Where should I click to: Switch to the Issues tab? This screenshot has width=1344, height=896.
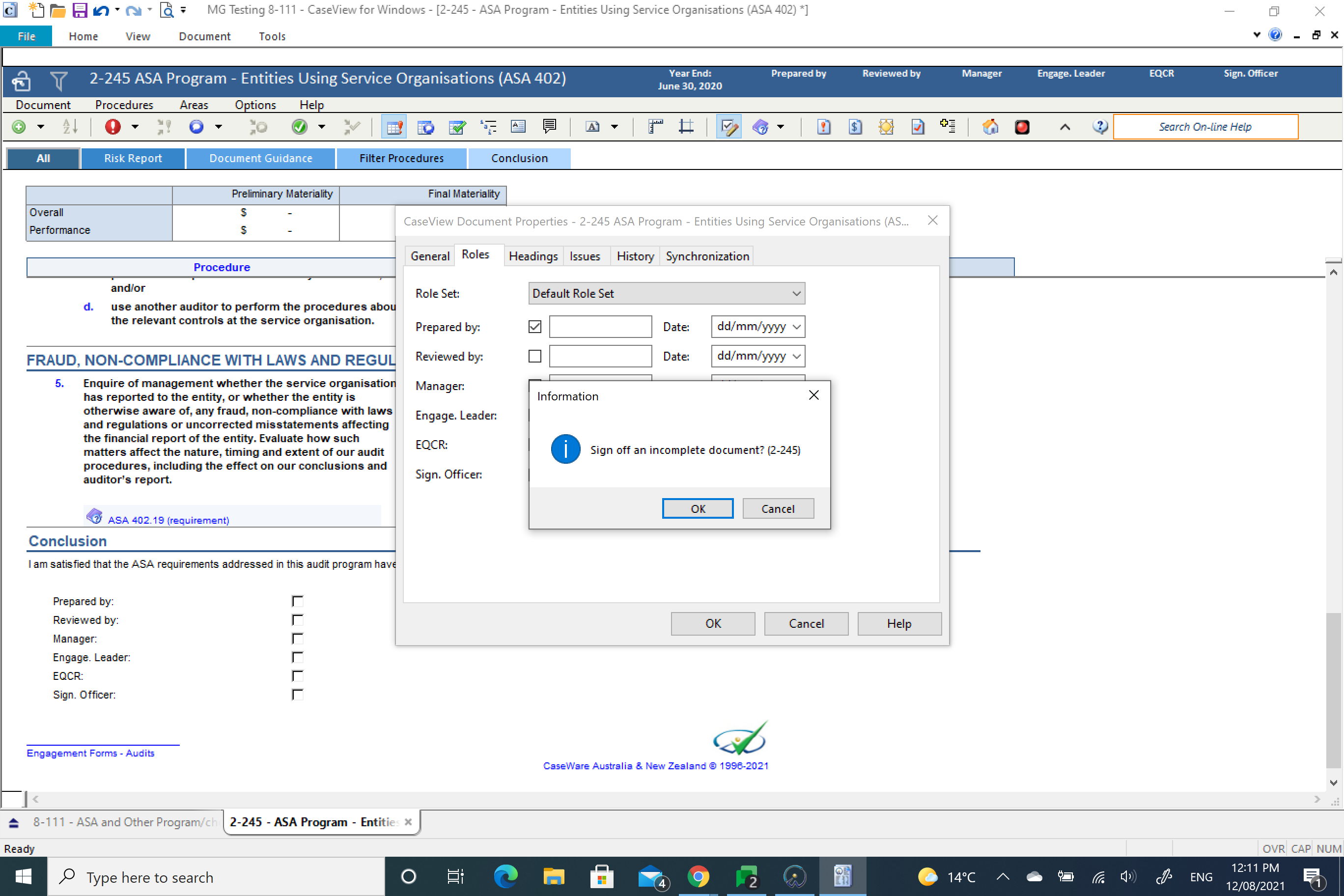585,256
